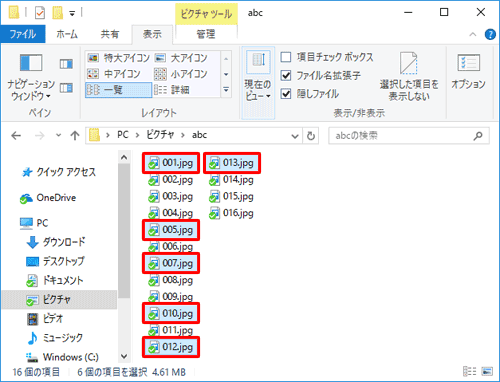Open クイック アクセス in navigation pane

59,172
